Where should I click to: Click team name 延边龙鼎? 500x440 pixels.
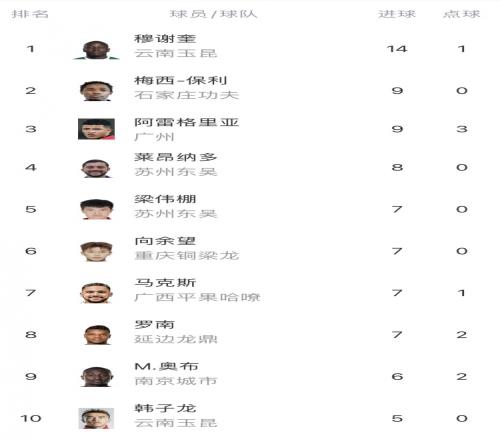coord(176,339)
